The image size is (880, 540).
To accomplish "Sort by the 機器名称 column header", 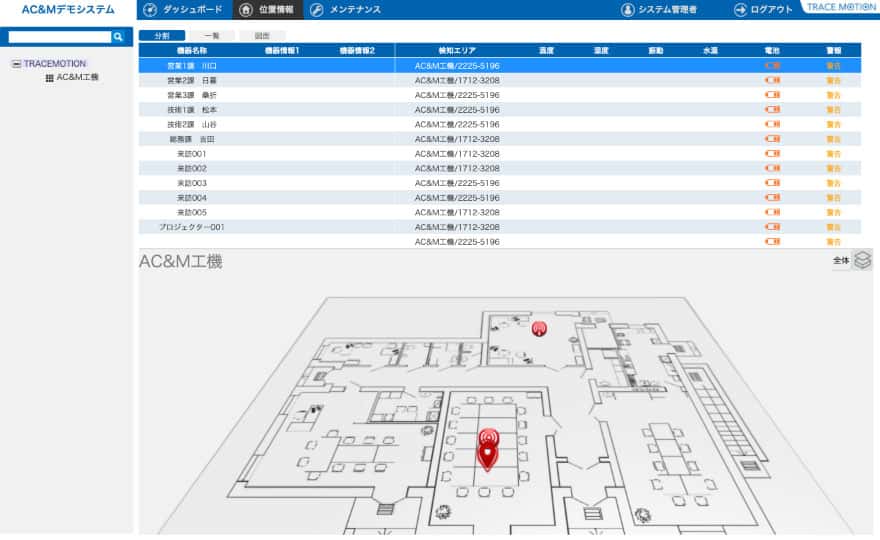I will [x=192, y=49].
